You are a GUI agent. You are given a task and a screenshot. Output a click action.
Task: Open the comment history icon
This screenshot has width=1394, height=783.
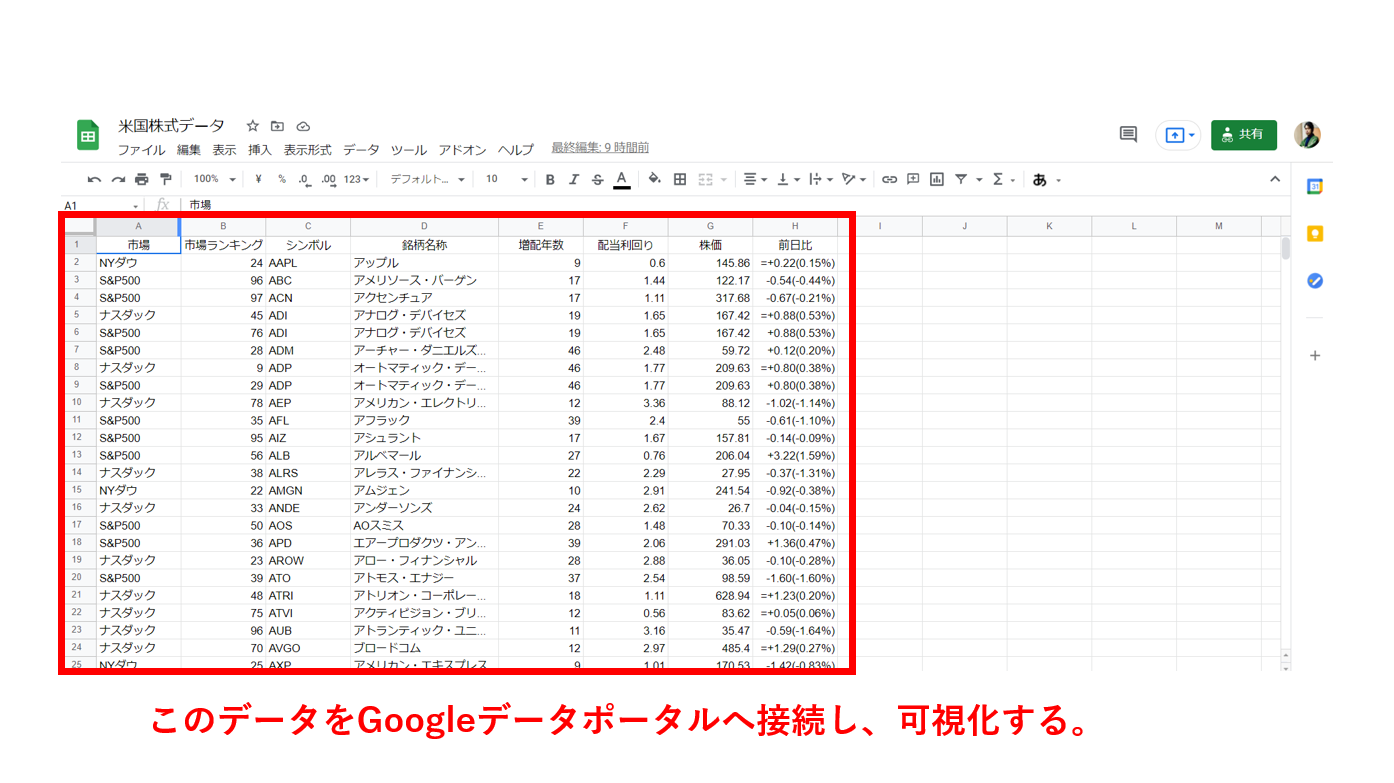(1128, 134)
